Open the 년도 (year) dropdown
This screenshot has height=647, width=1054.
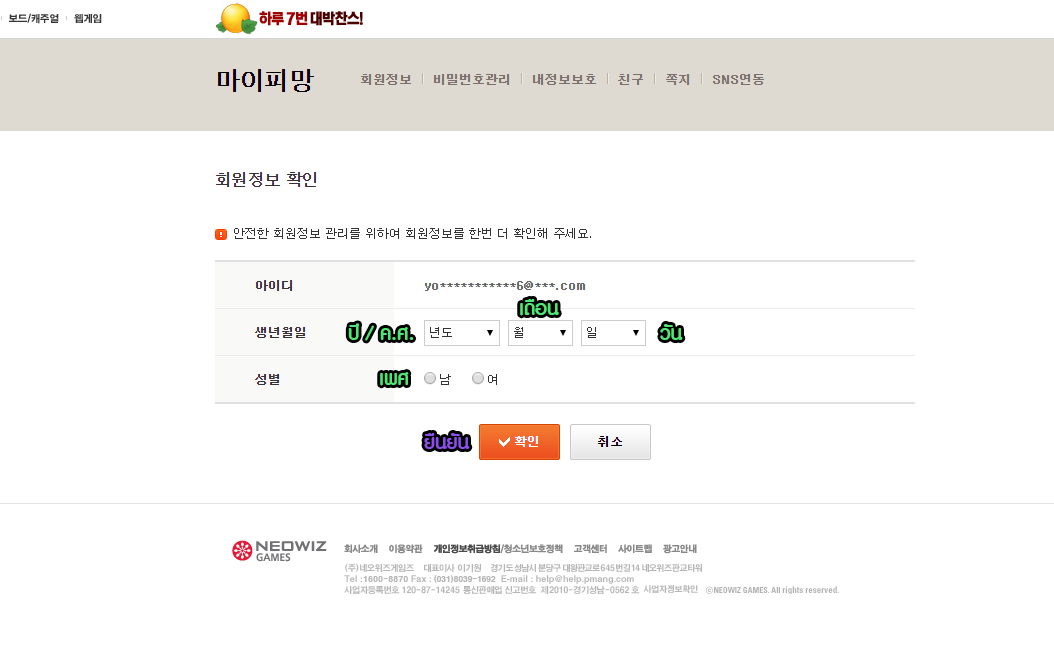point(461,333)
